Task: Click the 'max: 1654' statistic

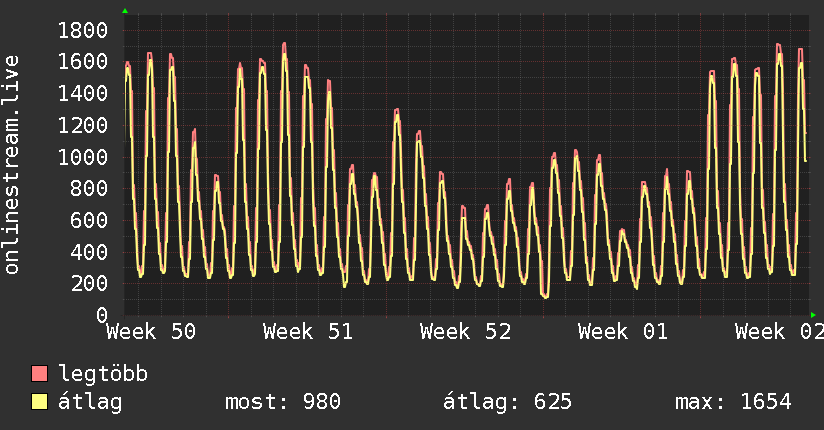Action: tap(733, 402)
